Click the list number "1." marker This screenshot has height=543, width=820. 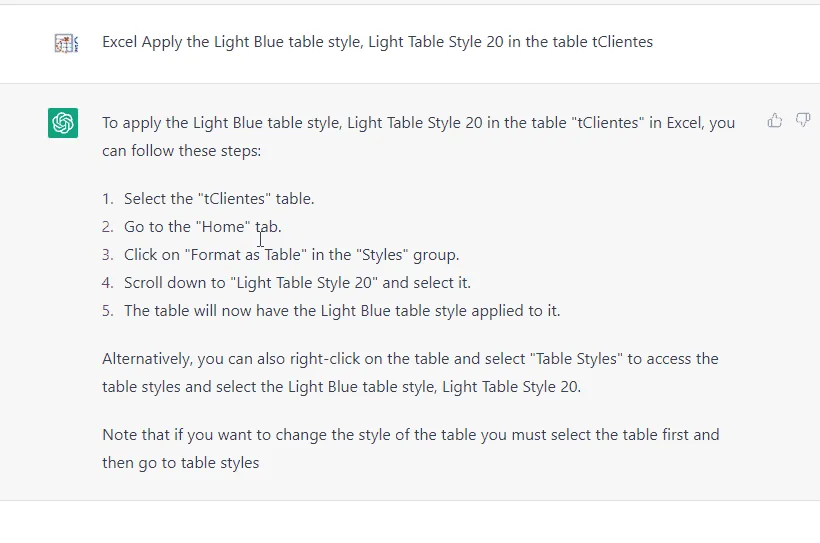108,199
